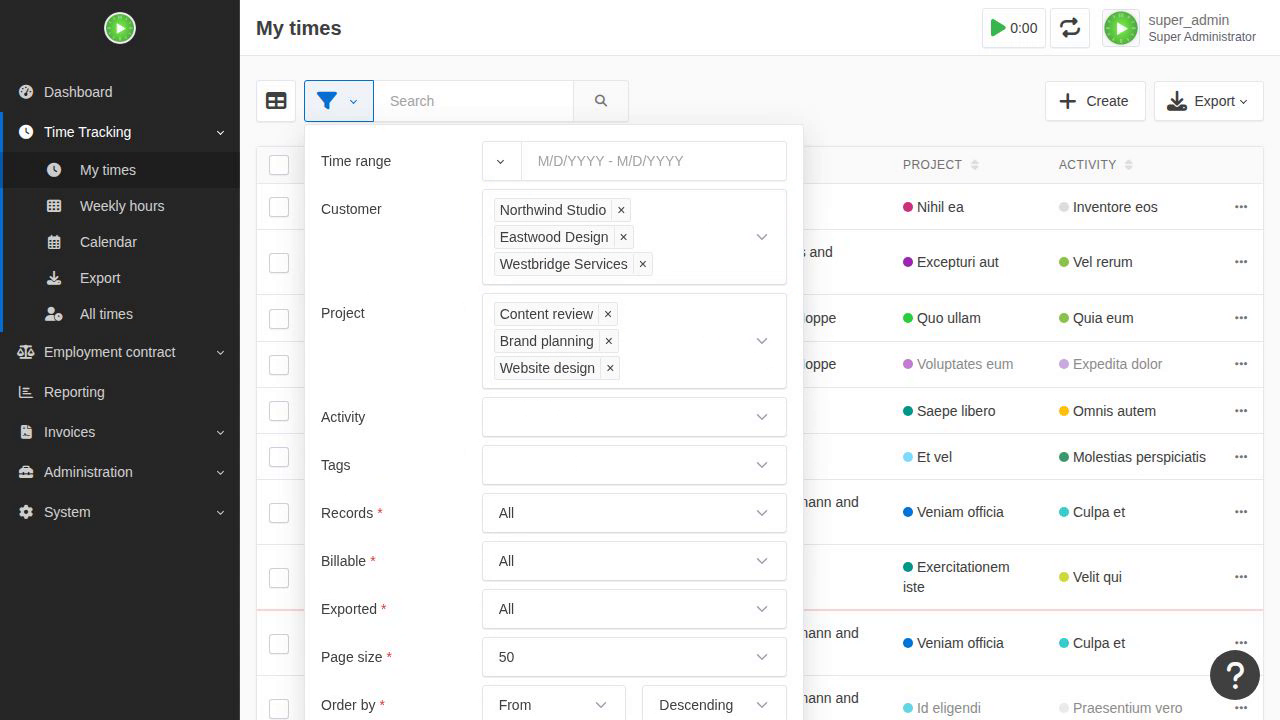
Task: Expand the Tags filter dropdown
Action: (634, 465)
